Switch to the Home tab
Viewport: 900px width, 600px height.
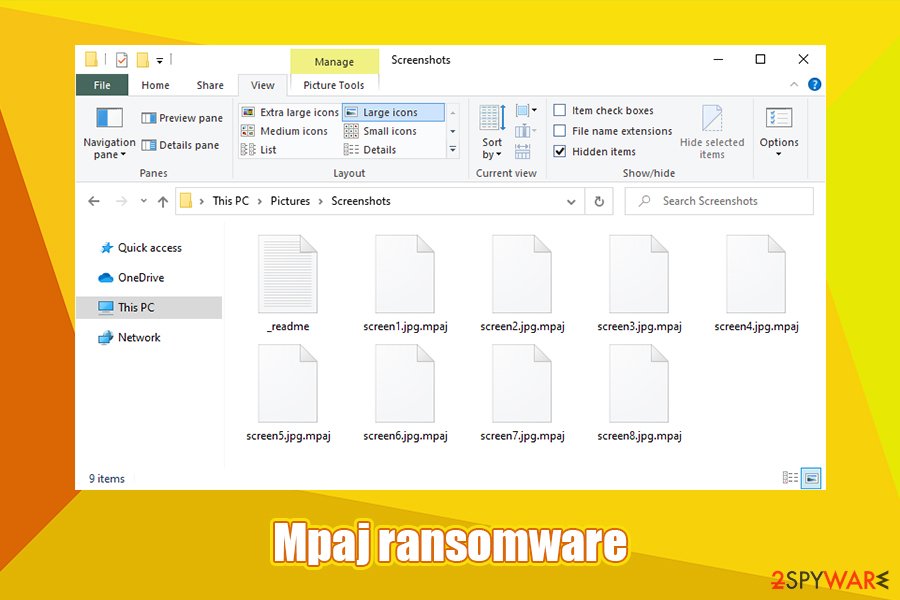tap(155, 85)
